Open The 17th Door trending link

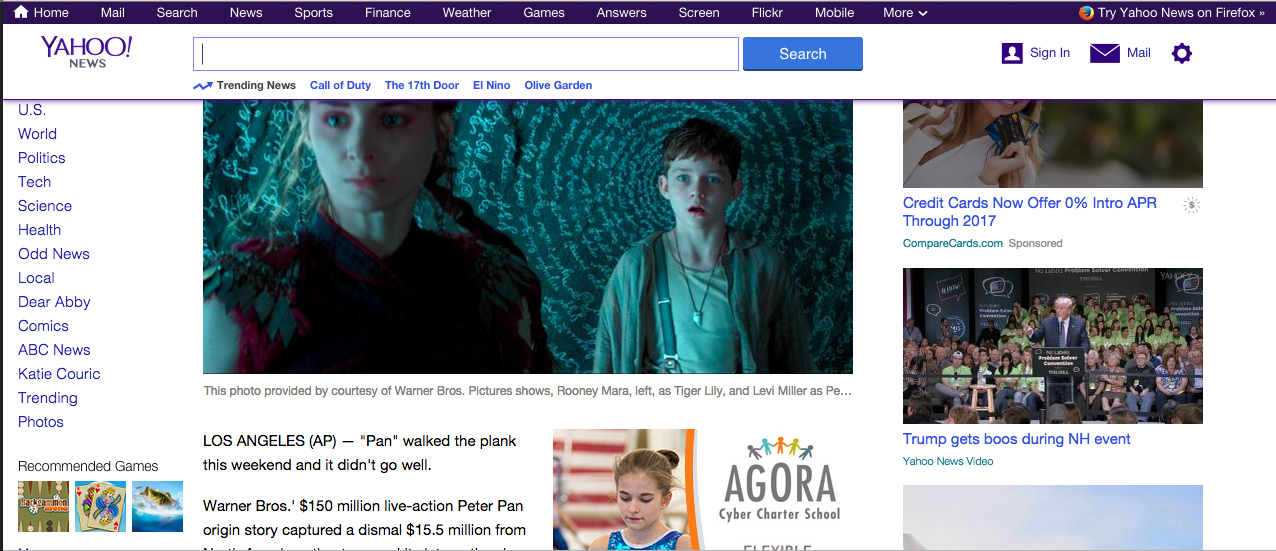coord(422,86)
